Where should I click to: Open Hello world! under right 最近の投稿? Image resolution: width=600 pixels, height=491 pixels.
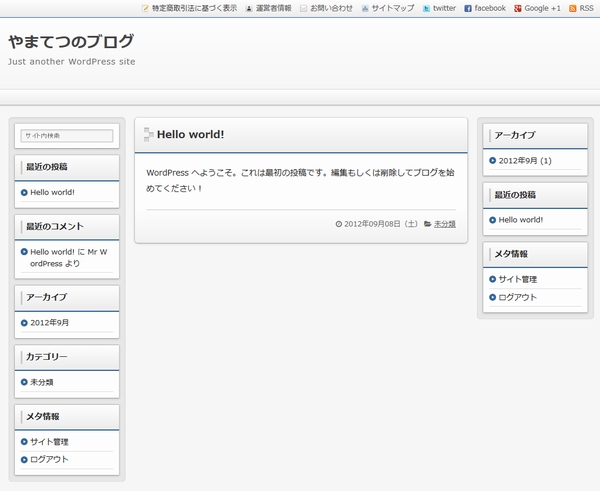pos(521,220)
